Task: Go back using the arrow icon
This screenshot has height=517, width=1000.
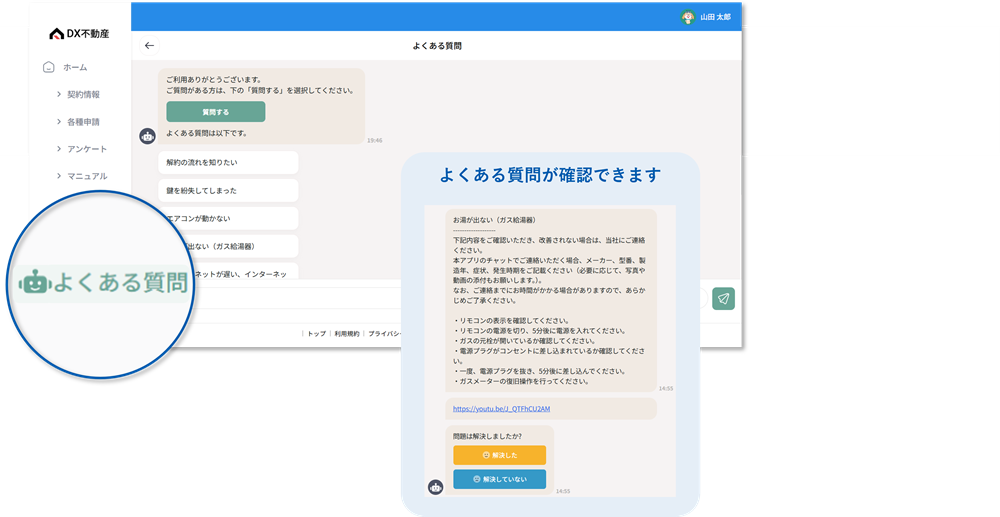Action: pyautogui.click(x=149, y=45)
